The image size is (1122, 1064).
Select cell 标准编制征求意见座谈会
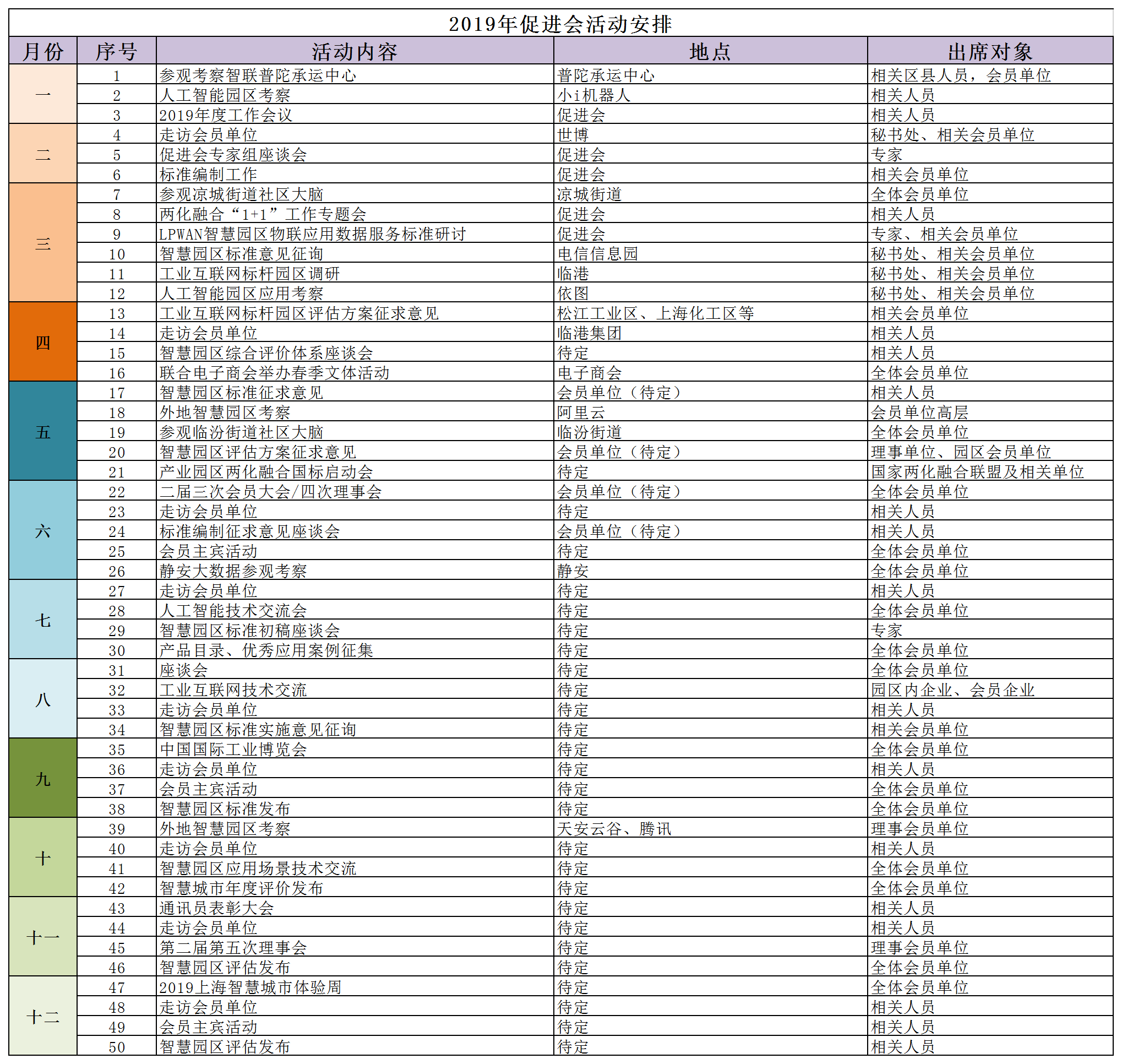355,531
